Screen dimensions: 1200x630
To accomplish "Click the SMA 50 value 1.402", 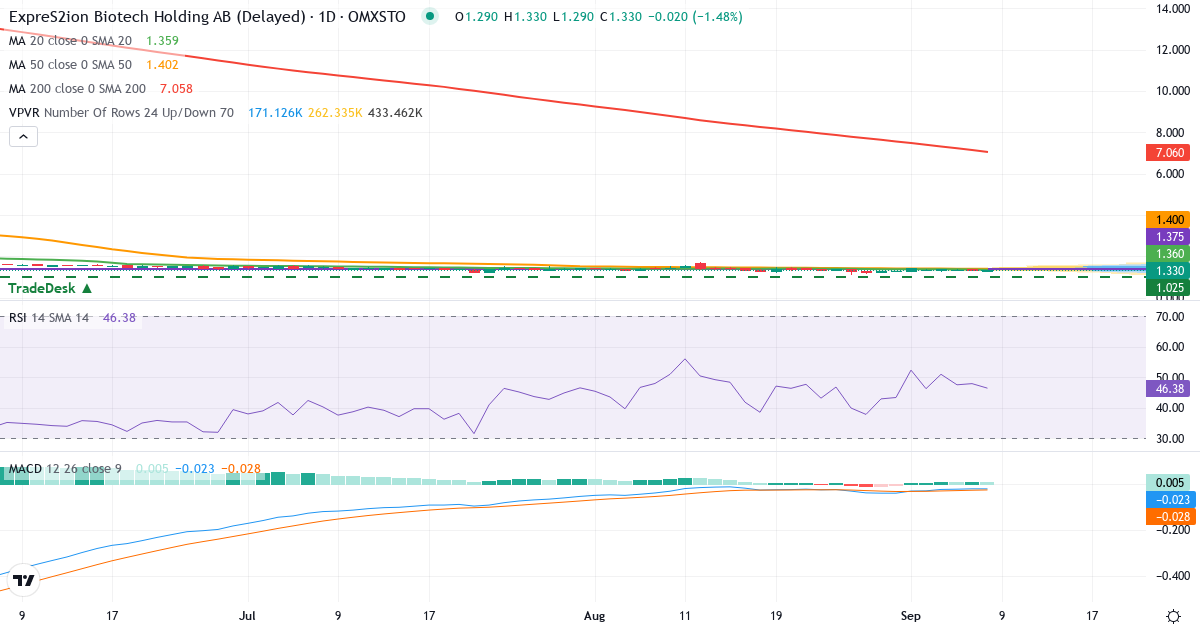I will coord(163,65).
